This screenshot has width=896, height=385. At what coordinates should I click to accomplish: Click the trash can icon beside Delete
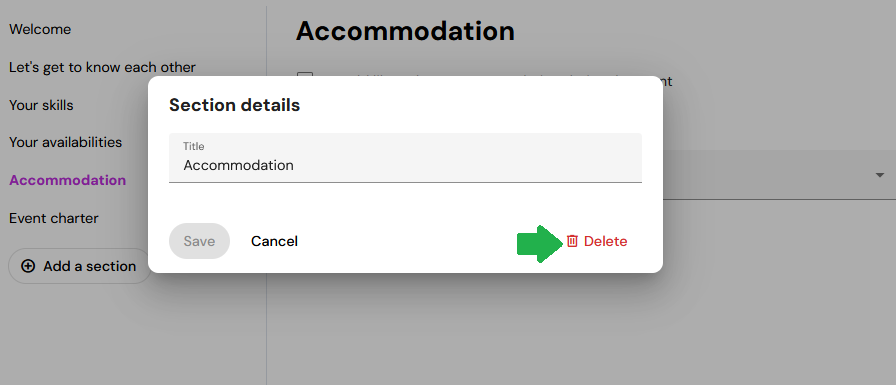point(573,241)
